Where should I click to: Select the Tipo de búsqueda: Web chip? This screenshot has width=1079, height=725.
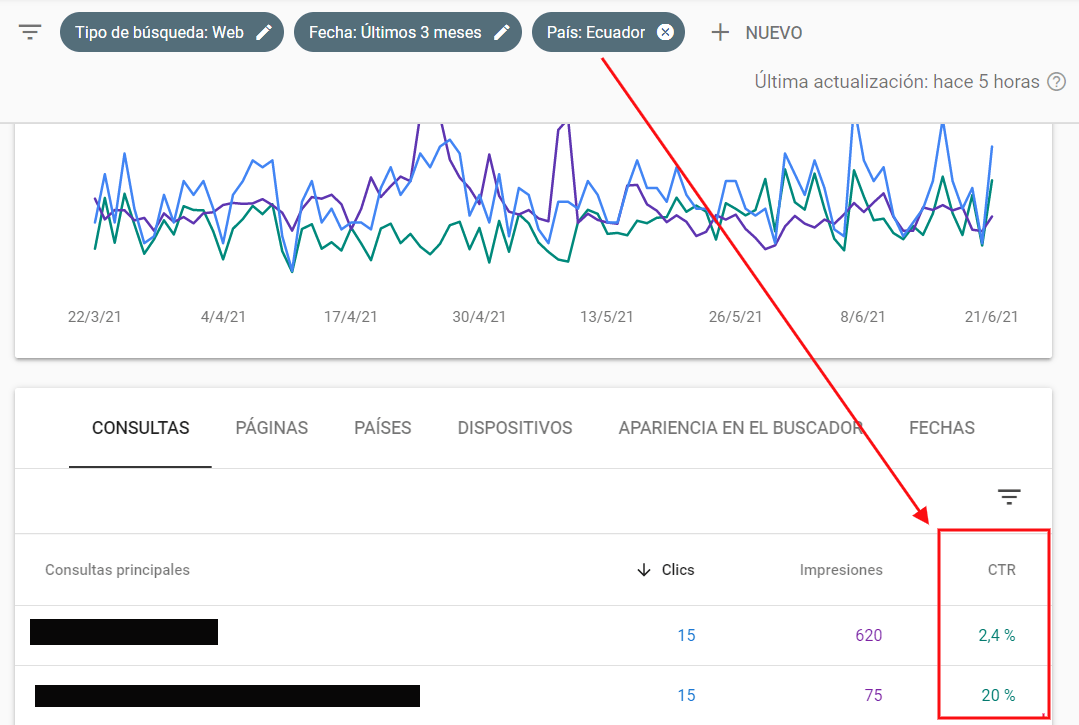pyautogui.click(x=172, y=32)
